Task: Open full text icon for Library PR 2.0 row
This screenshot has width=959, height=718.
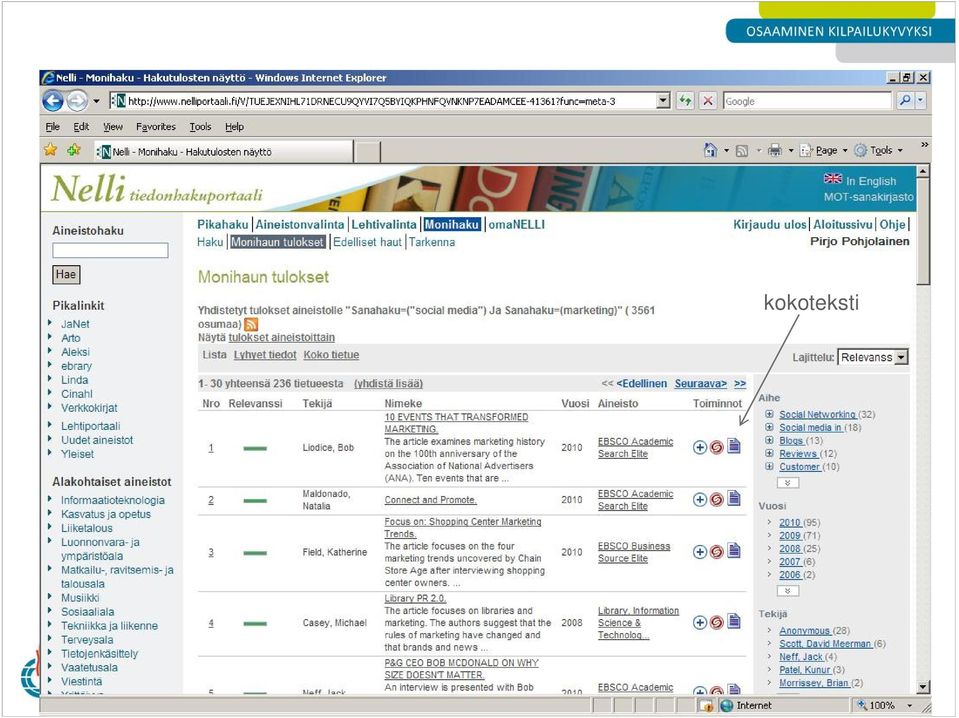Action: 734,621
